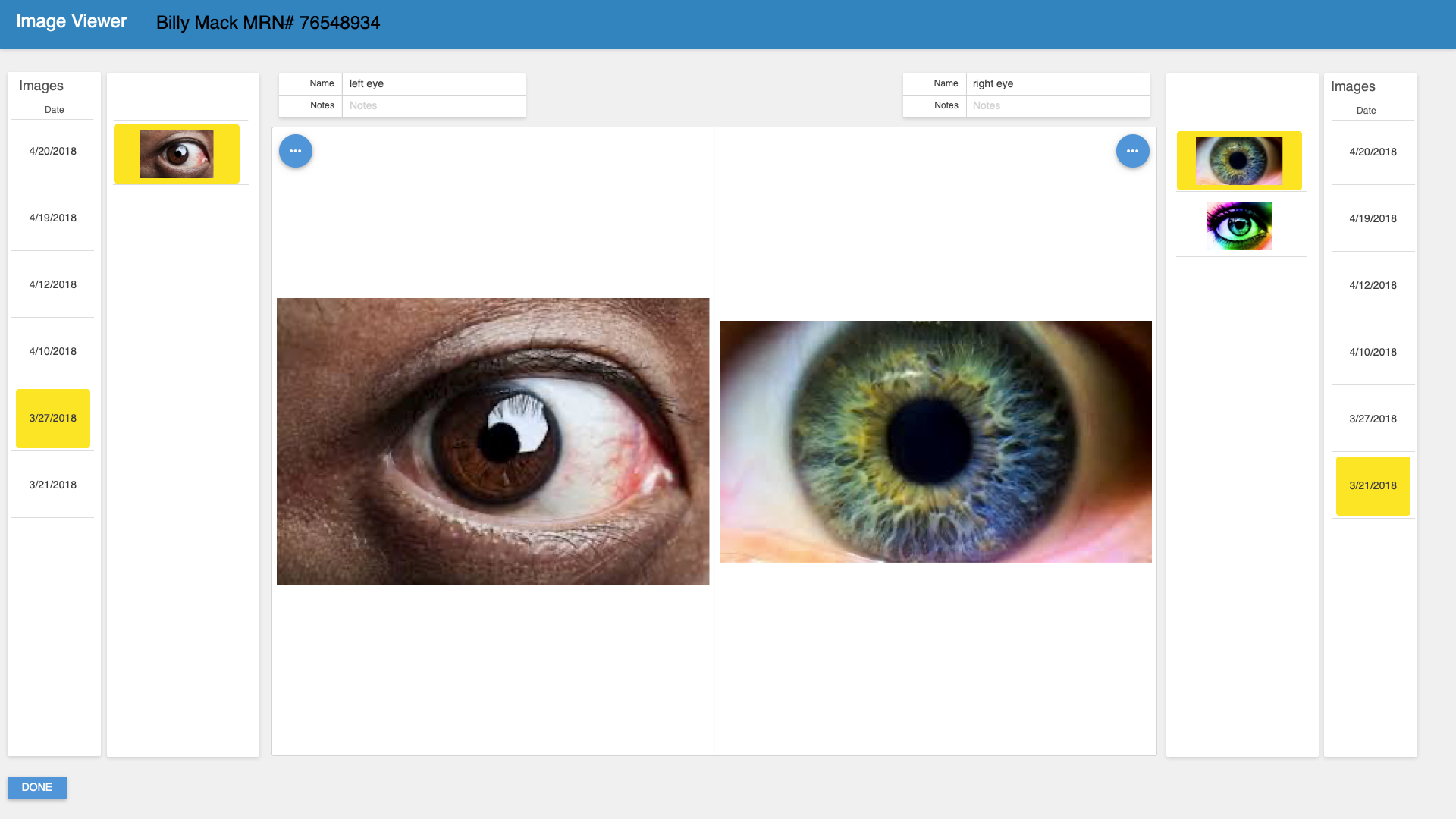The image size is (1456, 819).
Task: Select the rainbow-colored eye thumbnail
Action: tap(1239, 225)
